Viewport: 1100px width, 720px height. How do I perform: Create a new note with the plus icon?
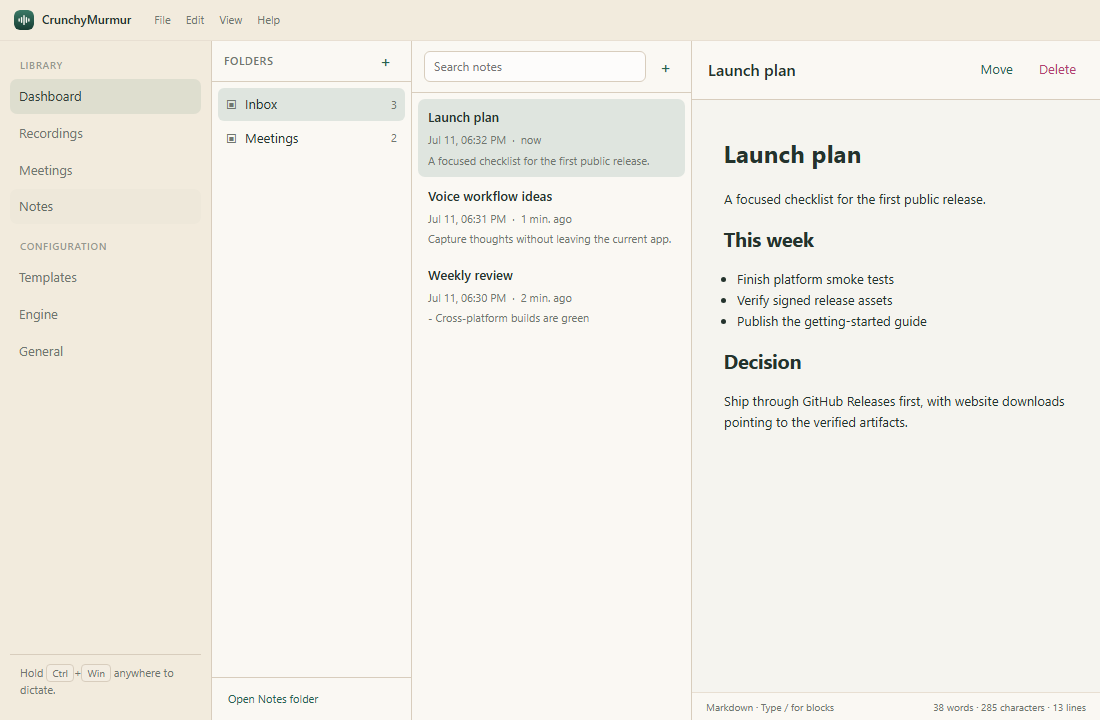[665, 68]
